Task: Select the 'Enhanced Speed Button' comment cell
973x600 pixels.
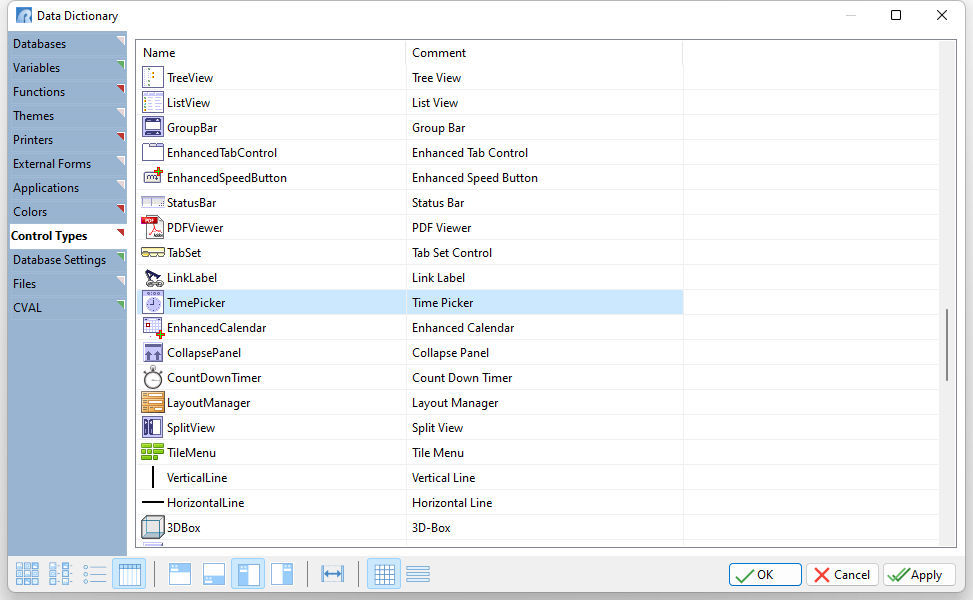Action: point(544,177)
